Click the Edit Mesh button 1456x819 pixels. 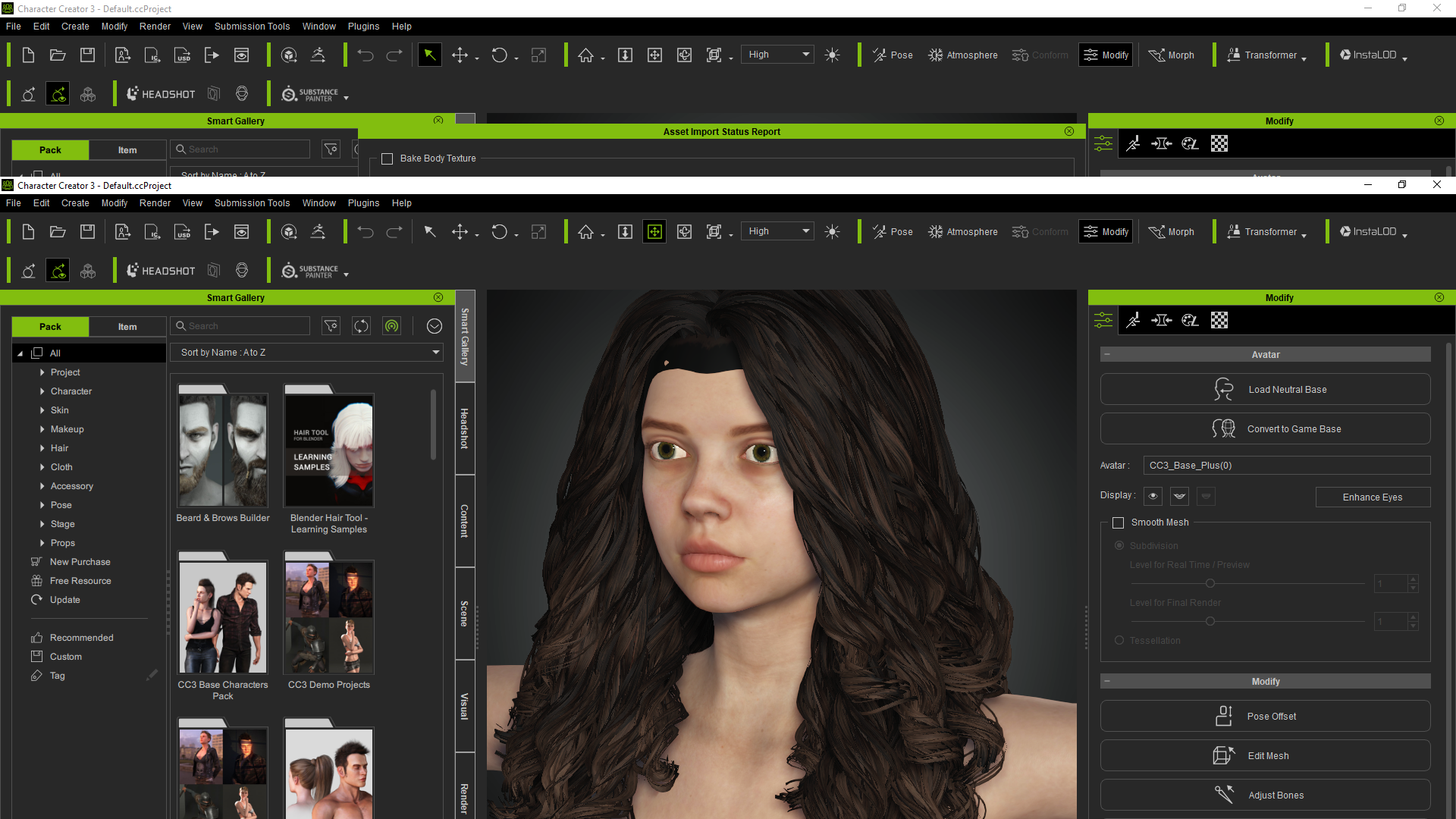point(1266,756)
